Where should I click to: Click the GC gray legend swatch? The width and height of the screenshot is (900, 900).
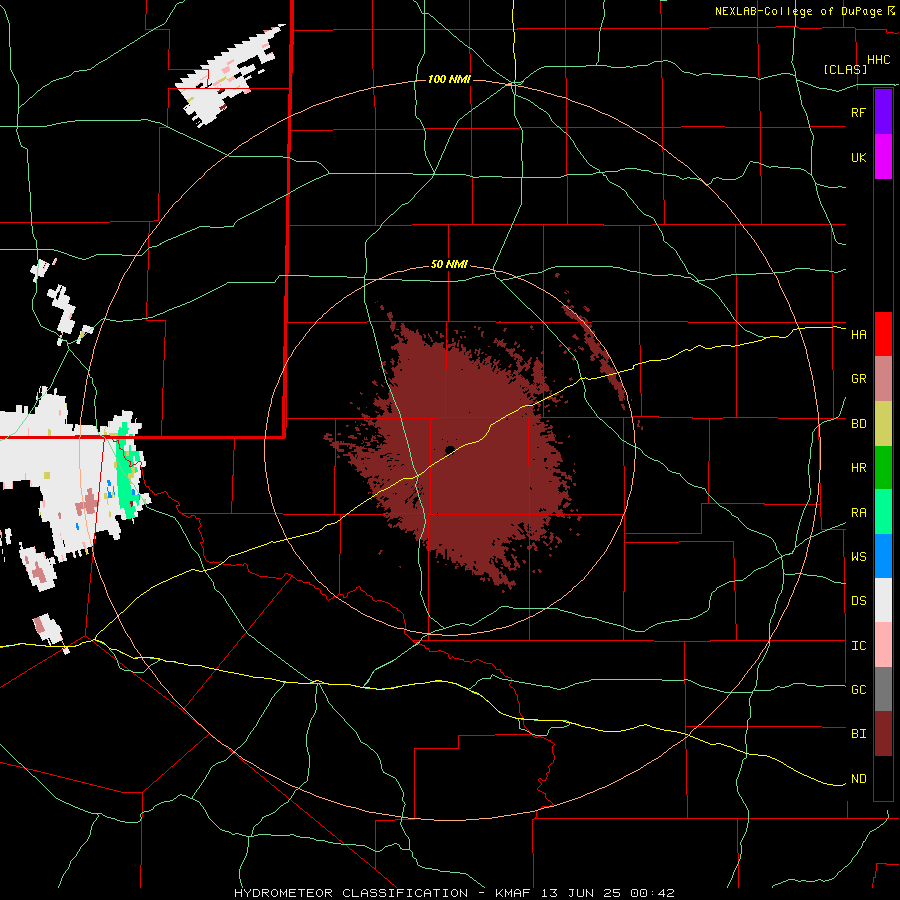point(883,689)
